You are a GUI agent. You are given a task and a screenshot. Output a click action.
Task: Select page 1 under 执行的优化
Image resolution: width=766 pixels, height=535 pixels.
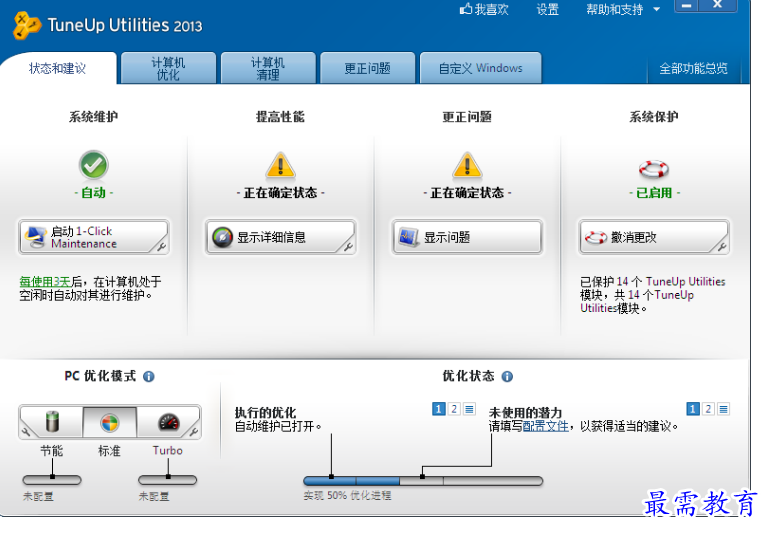coord(439,409)
